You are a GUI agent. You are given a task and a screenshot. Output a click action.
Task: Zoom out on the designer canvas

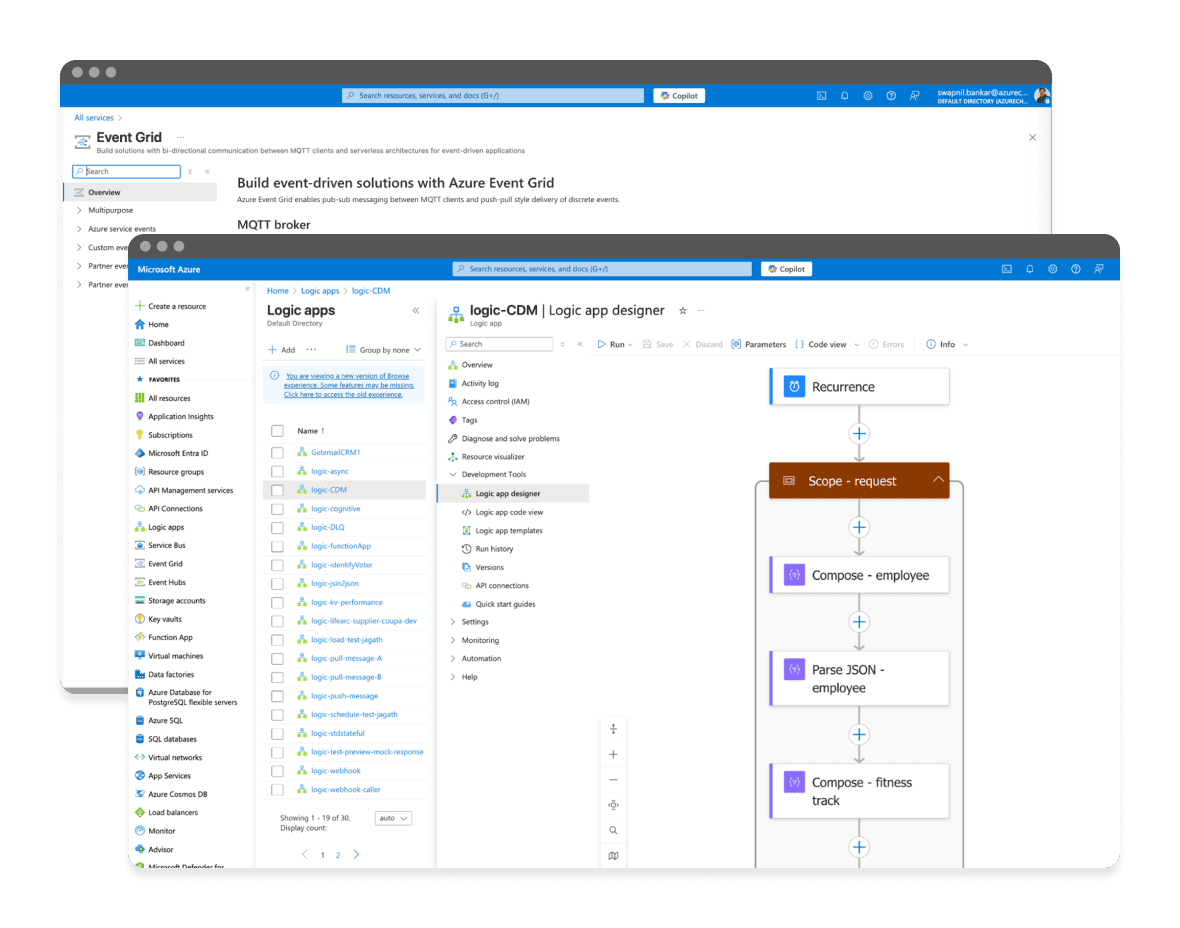click(613, 780)
